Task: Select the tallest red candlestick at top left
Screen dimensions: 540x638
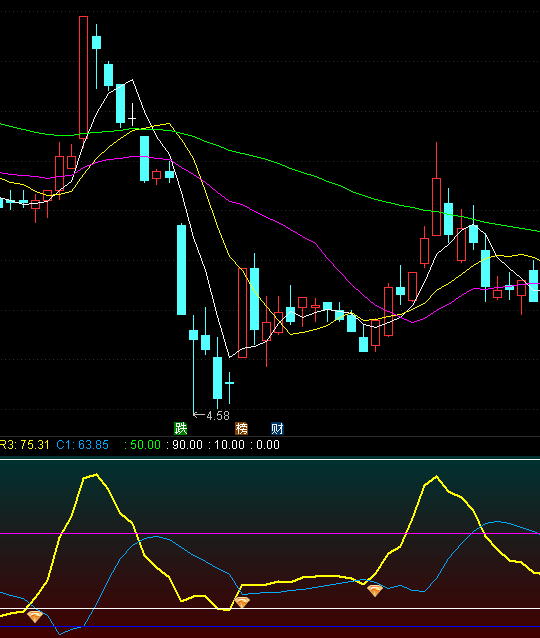Action: [x=83, y=77]
